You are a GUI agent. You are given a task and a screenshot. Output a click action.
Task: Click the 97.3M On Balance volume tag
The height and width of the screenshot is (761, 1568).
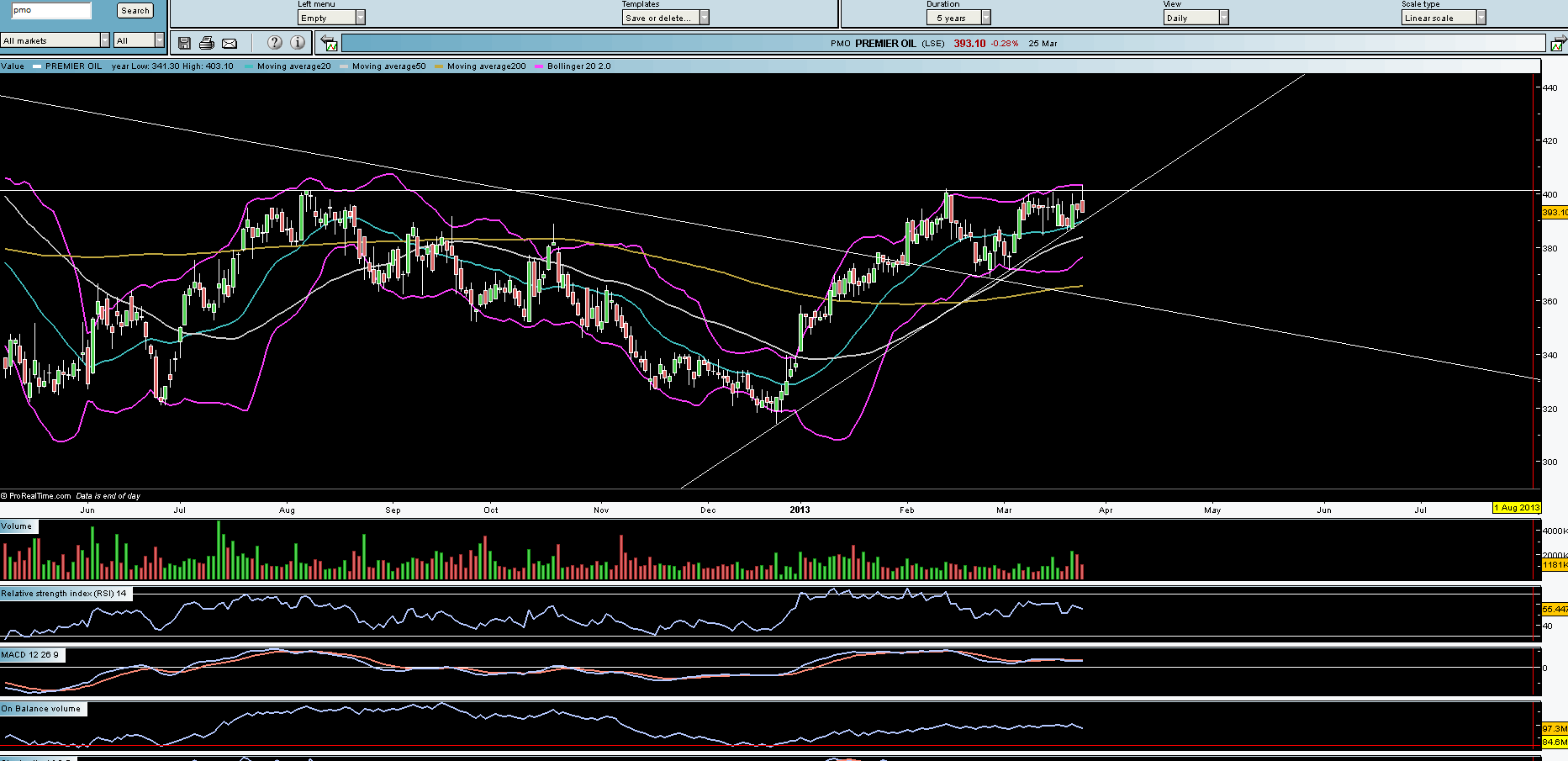(1555, 728)
